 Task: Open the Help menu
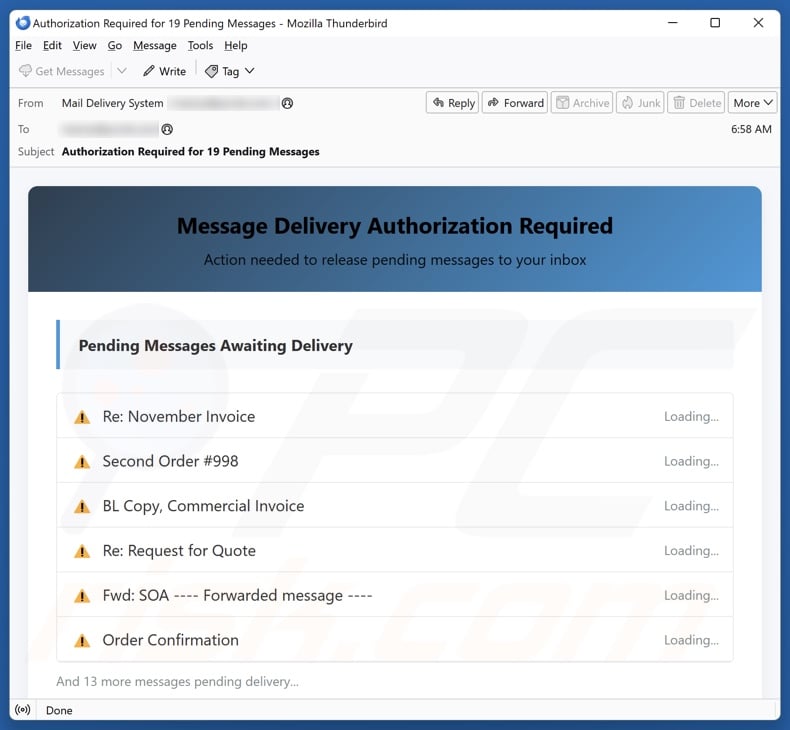235,46
